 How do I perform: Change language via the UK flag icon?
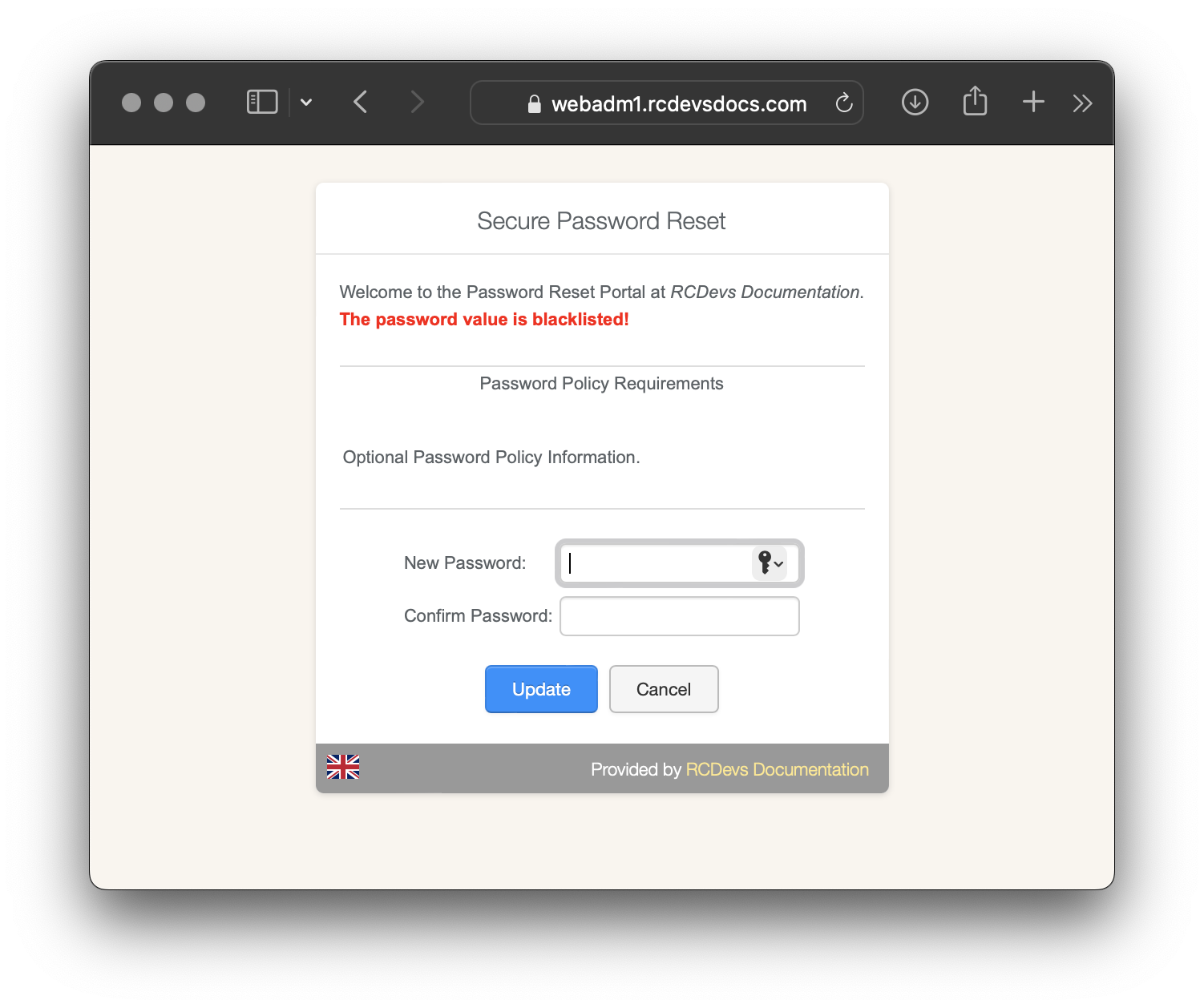click(x=343, y=768)
